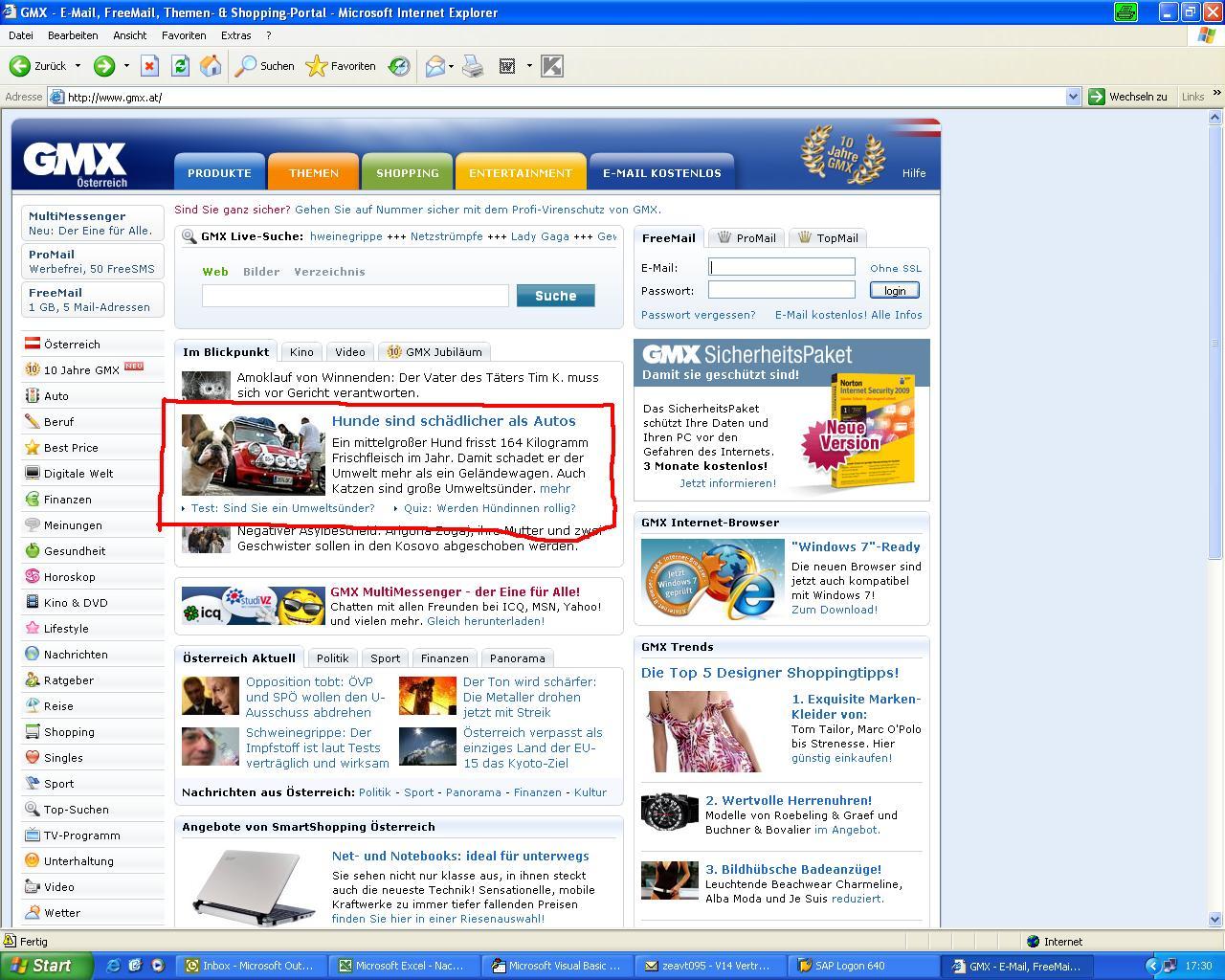The height and width of the screenshot is (980, 1225).
Task: Open dropdown arrow next to Mail icon
Action: pos(451,66)
